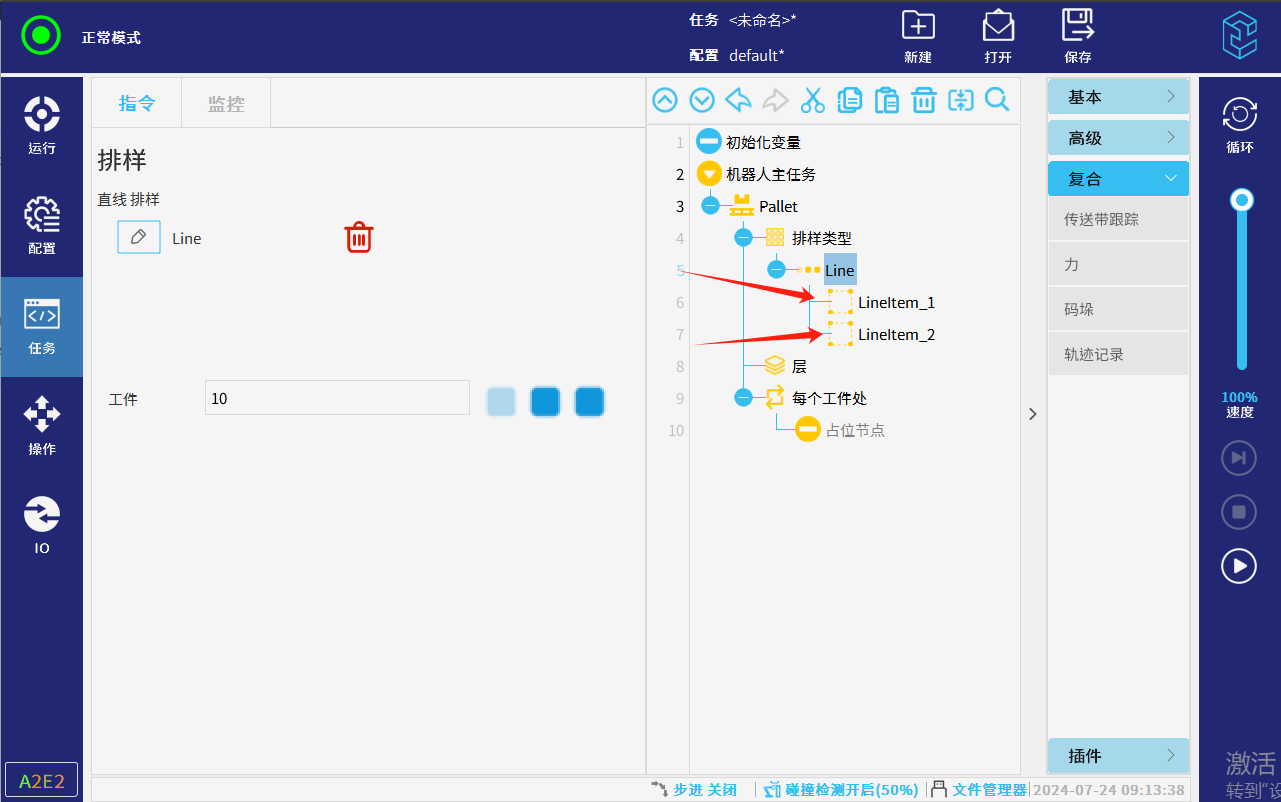
Task: Click the 保存 save button
Action: [x=1077, y=36]
